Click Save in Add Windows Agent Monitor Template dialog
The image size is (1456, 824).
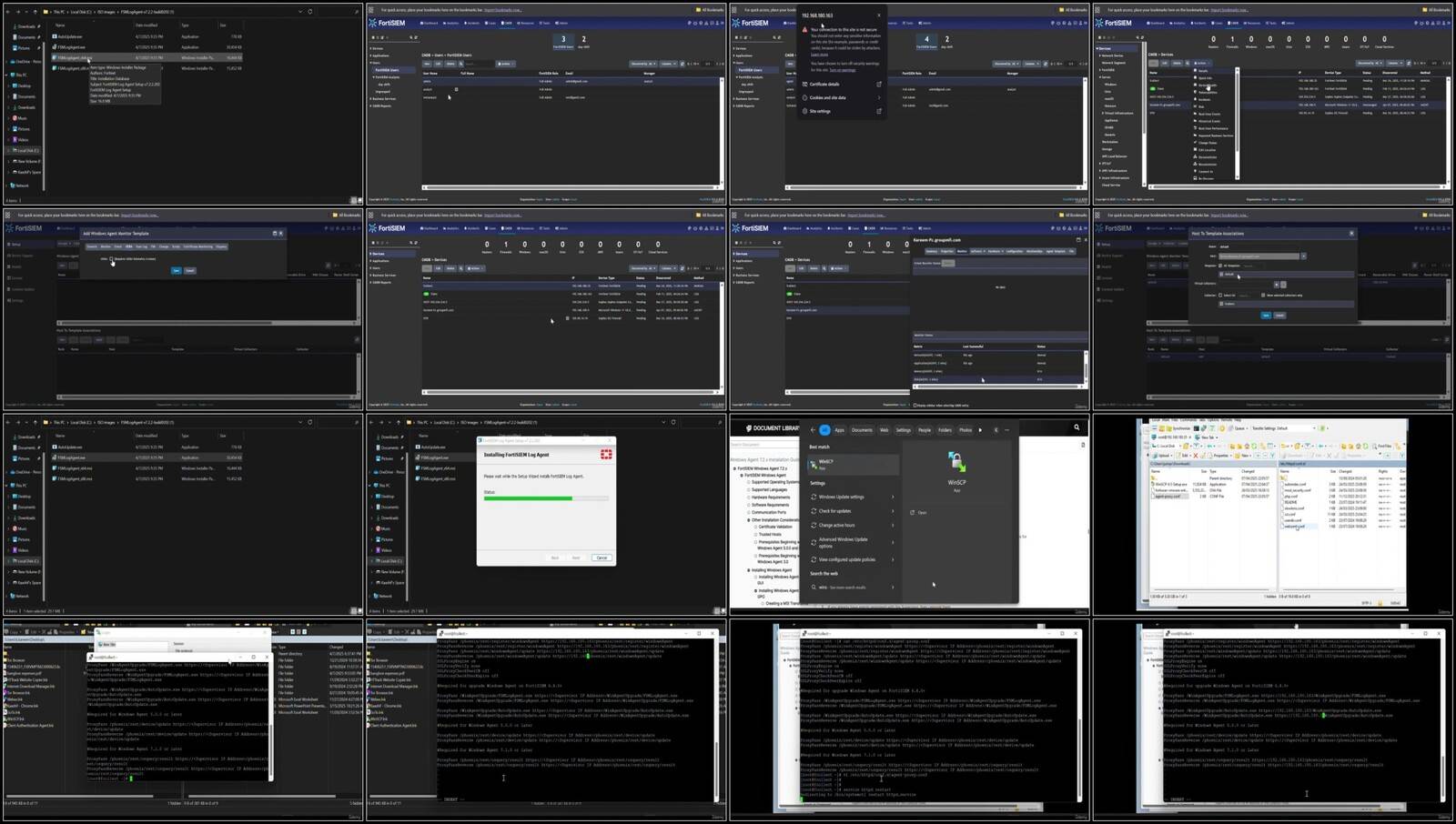tap(177, 270)
